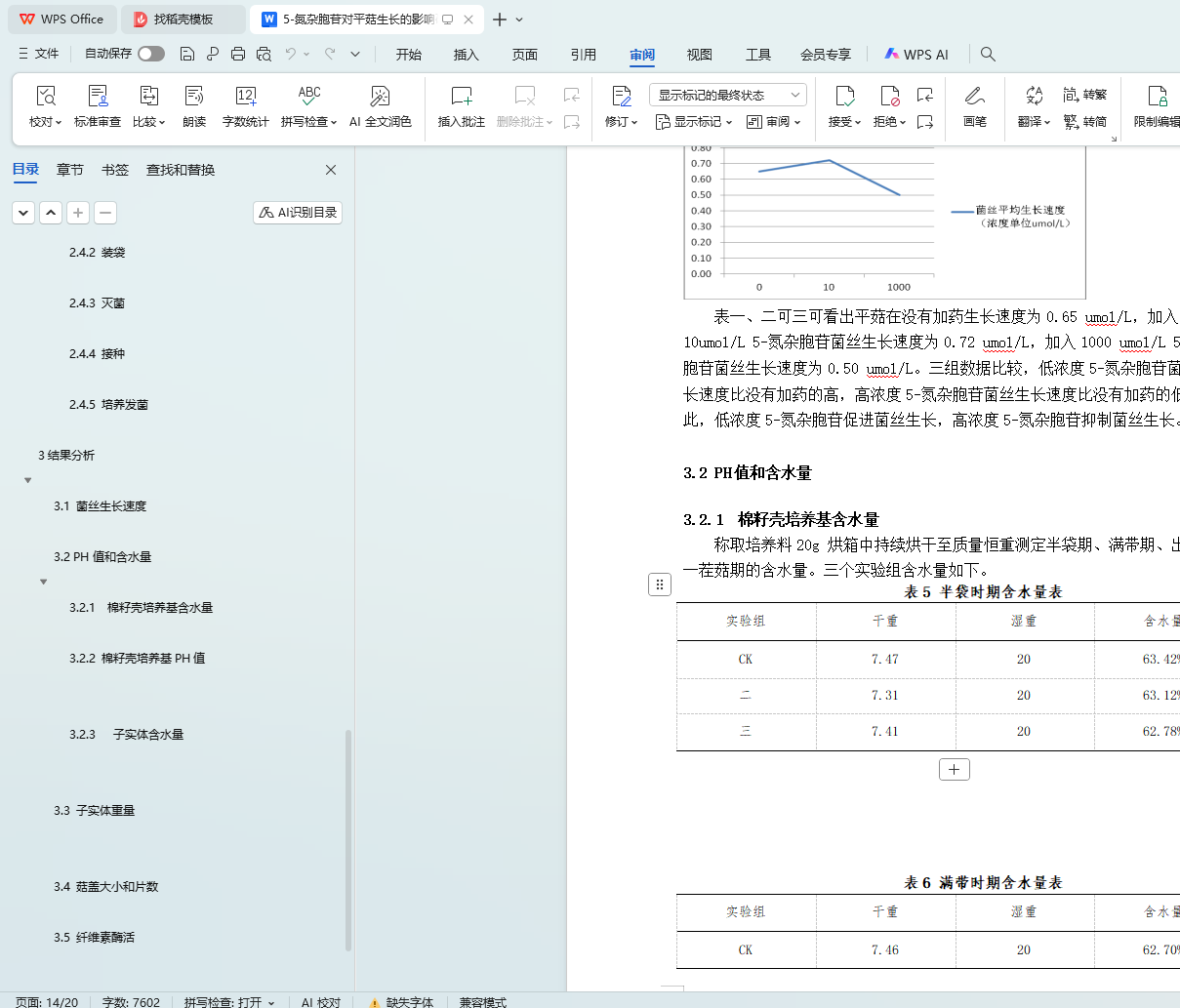This screenshot has height=1008, width=1180.
Task: Run AI 全文润色 on the document
Action: pyautogui.click(x=380, y=97)
